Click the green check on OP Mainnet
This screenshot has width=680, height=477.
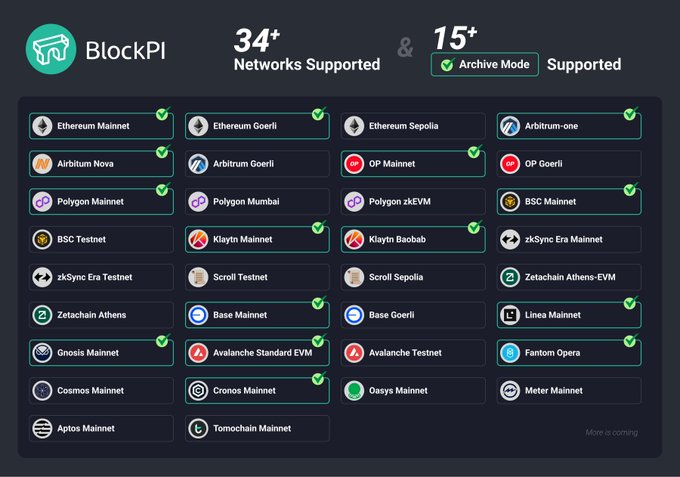coord(475,151)
